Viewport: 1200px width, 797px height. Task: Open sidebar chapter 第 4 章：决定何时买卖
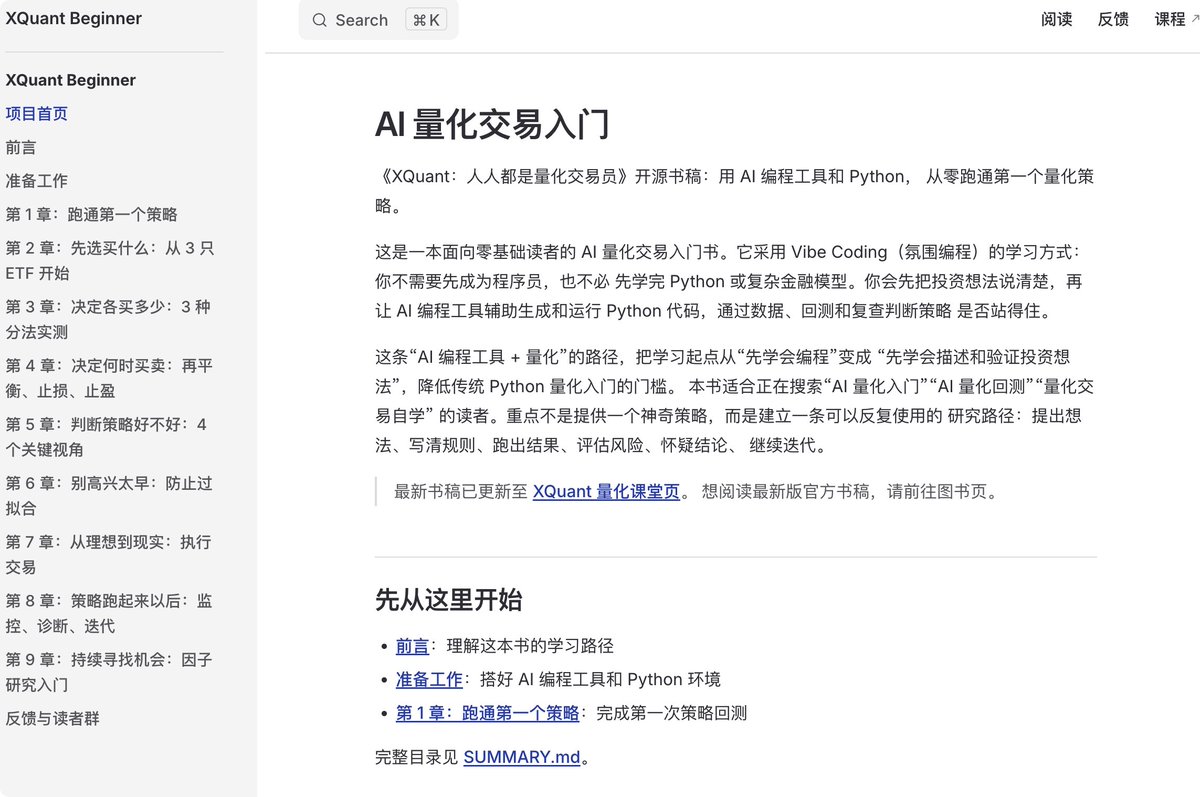click(x=109, y=378)
